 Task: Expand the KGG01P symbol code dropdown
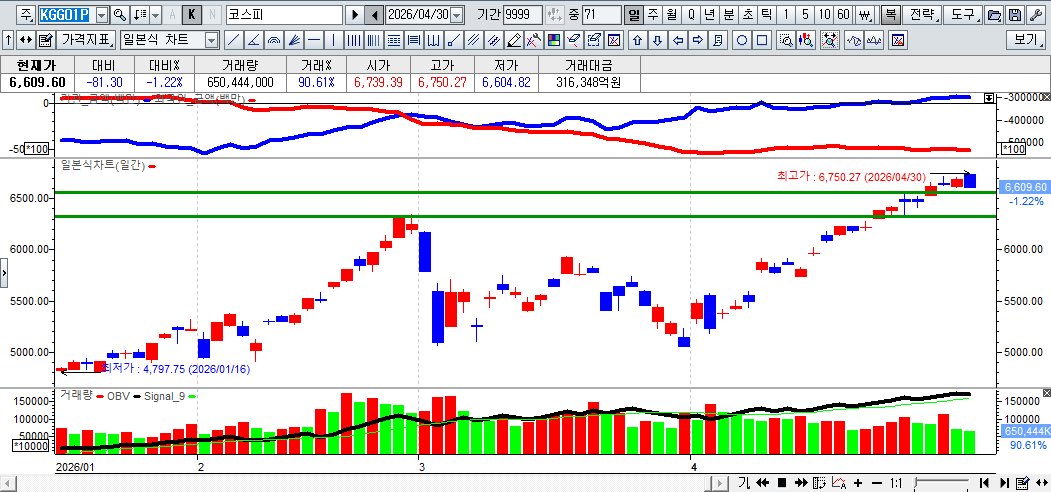click(x=101, y=15)
